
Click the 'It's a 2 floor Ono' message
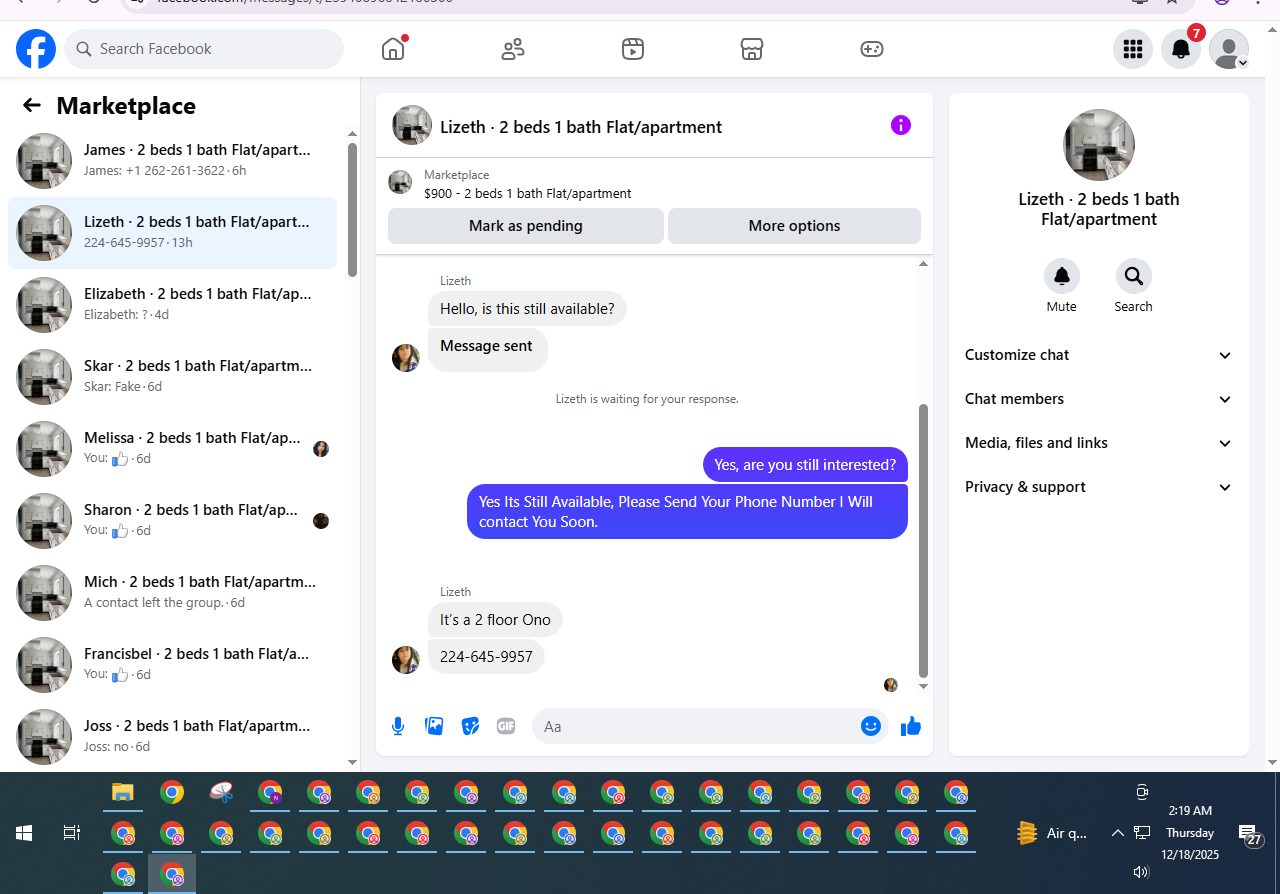click(x=495, y=620)
